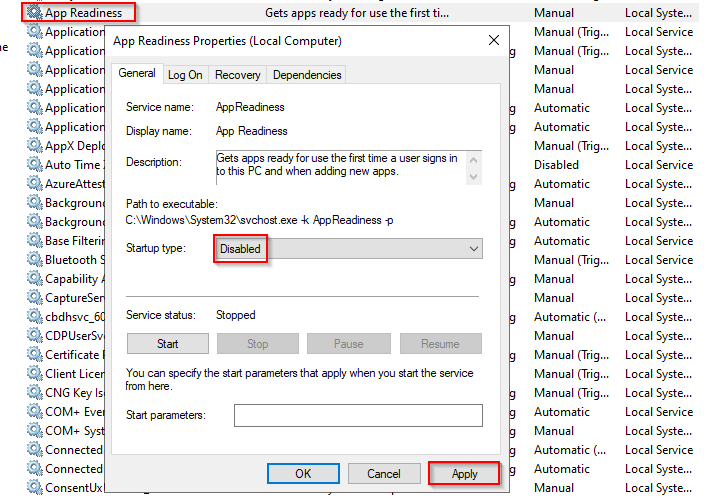707x498 pixels.
Task: Select the CNG Key service gear icon
Action: pos(34,392)
